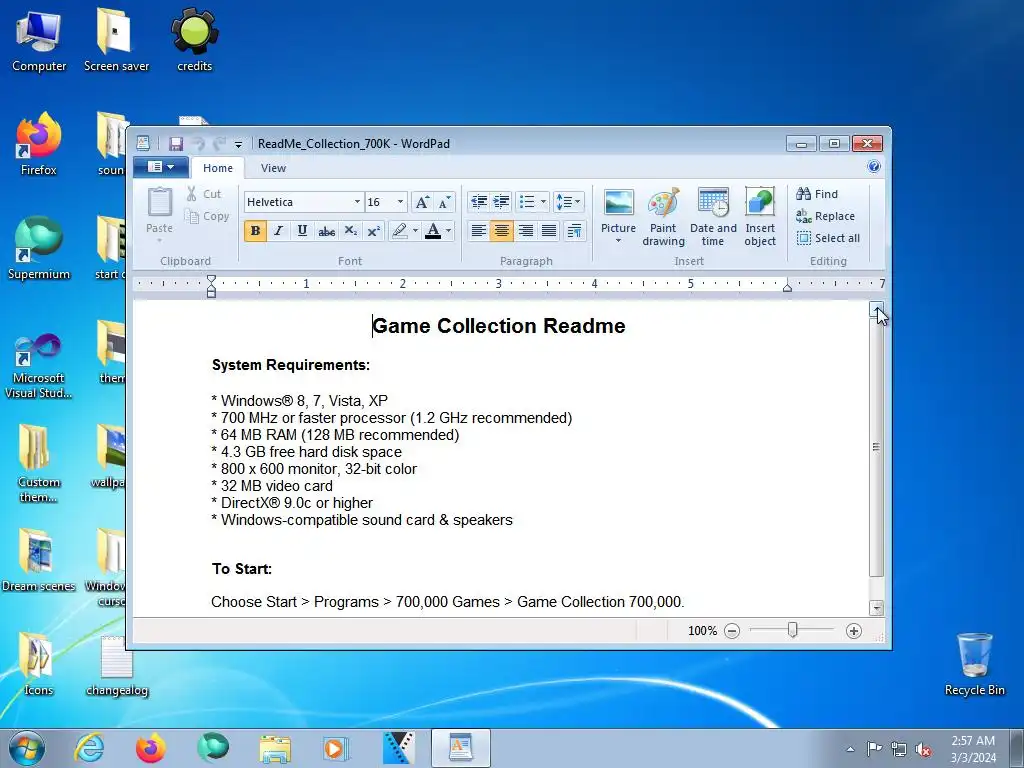Click Select all

tap(828, 238)
